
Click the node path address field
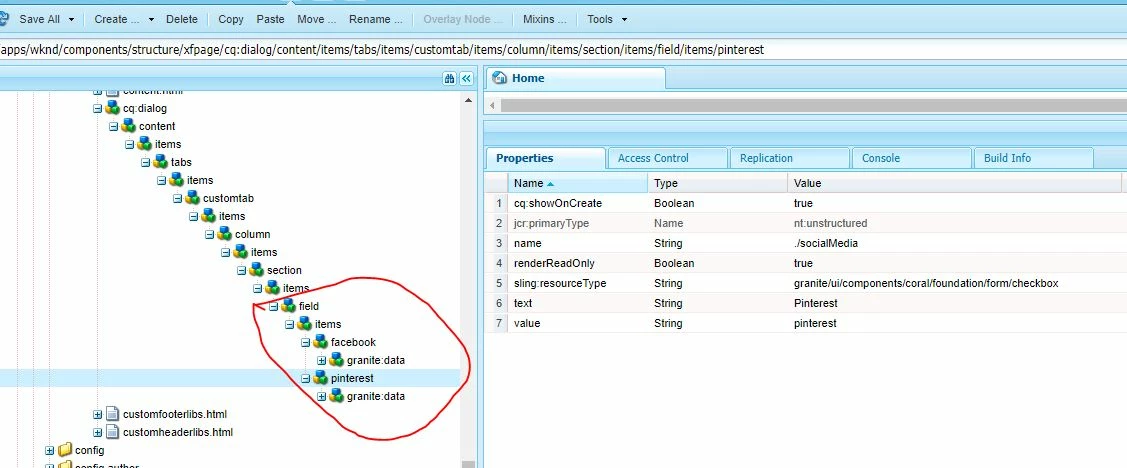(x=564, y=50)
